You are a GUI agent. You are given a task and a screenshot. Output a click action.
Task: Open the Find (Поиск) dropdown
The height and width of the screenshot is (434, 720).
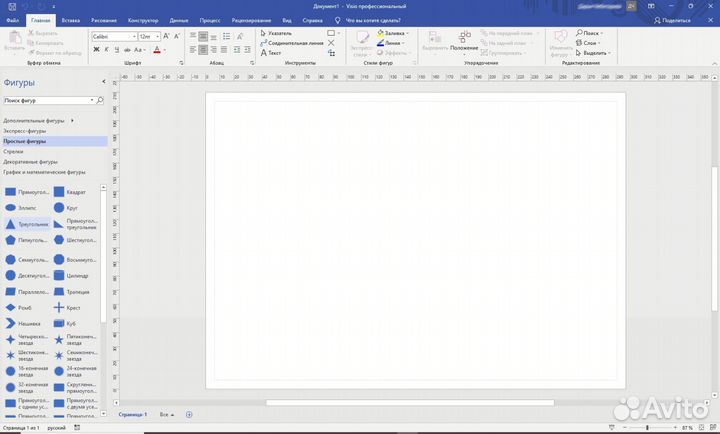click(590, 33)
